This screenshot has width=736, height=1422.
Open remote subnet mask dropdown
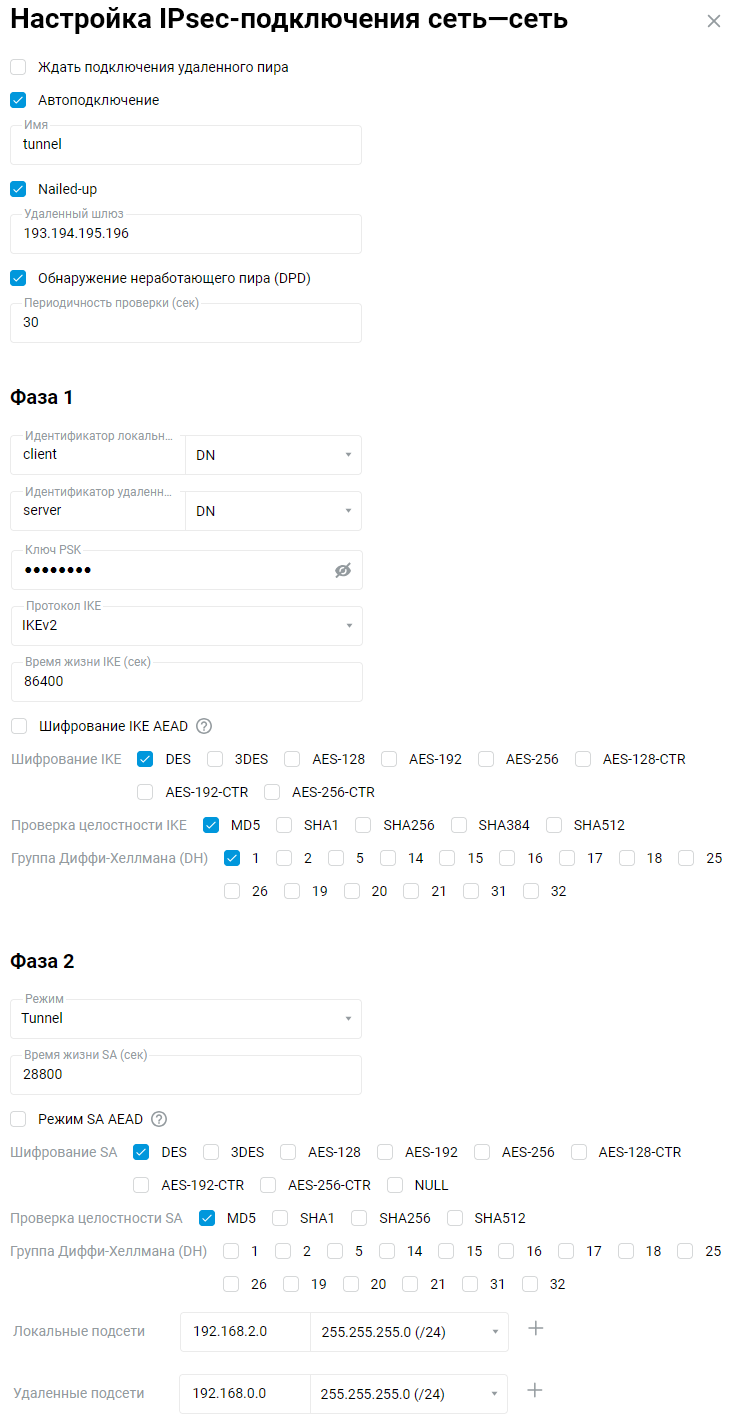[409, 1394]
